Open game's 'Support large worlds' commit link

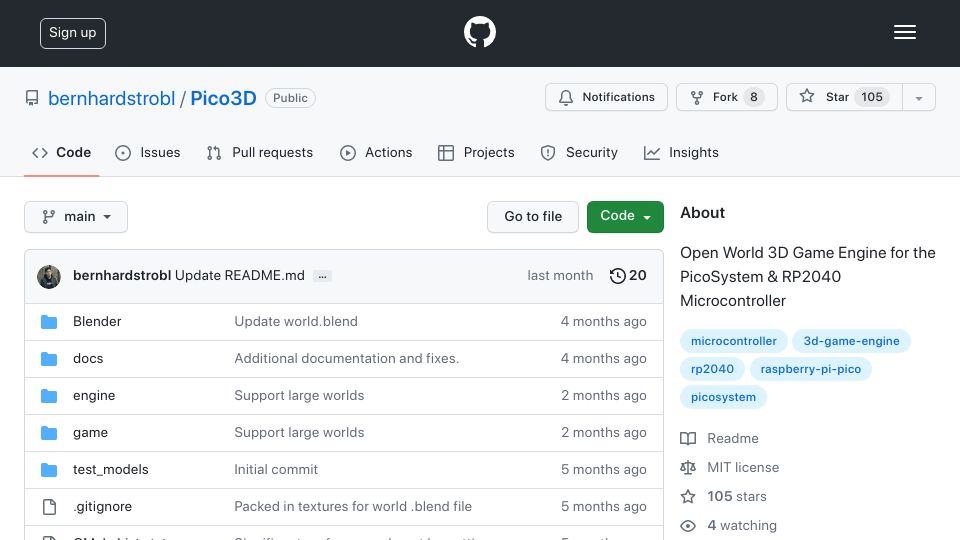click(x=299, y=432)
